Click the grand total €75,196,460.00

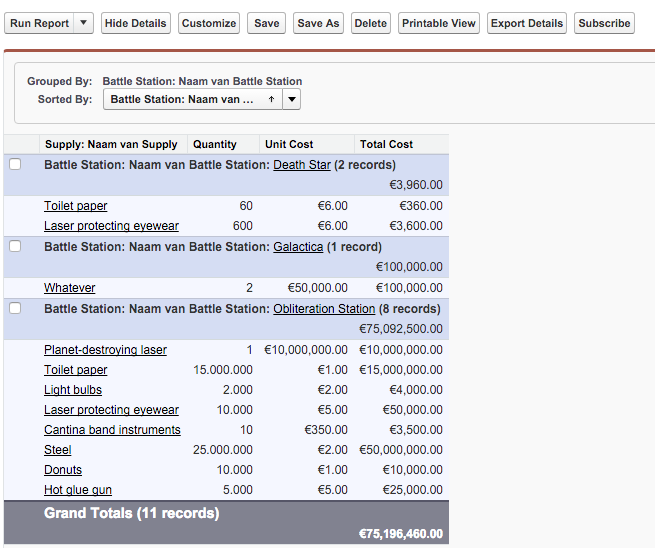[401, 534]
